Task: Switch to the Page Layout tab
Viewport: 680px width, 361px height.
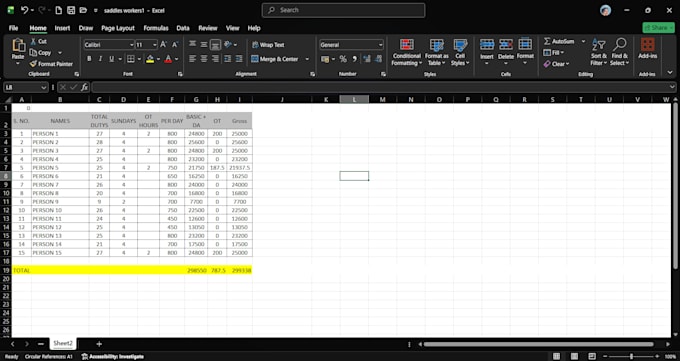Action: (118, 28)
